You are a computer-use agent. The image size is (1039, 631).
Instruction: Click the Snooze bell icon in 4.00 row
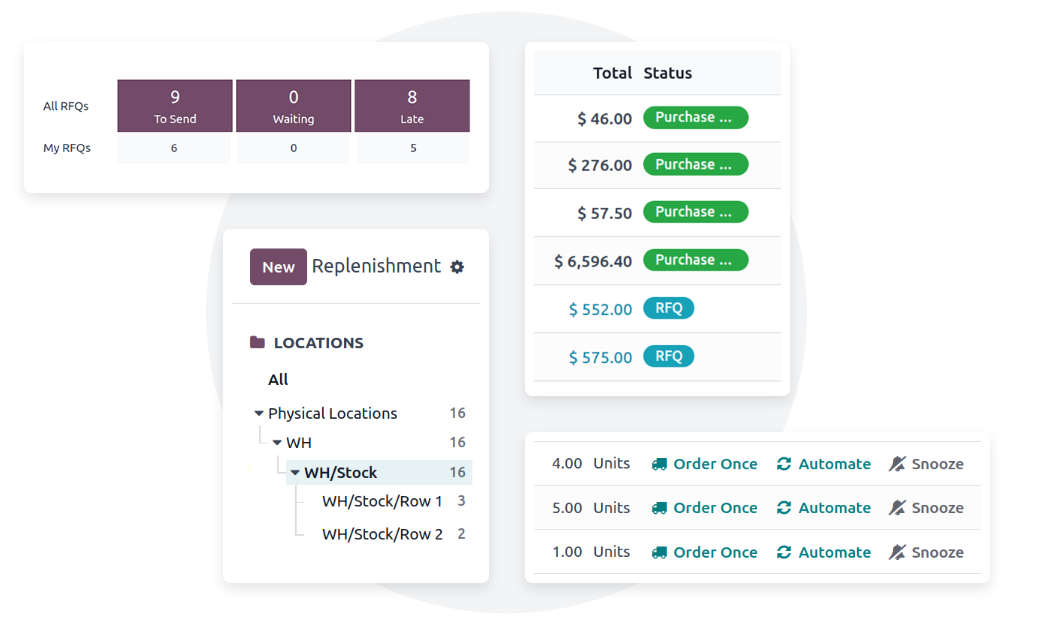tap(897, 464)
